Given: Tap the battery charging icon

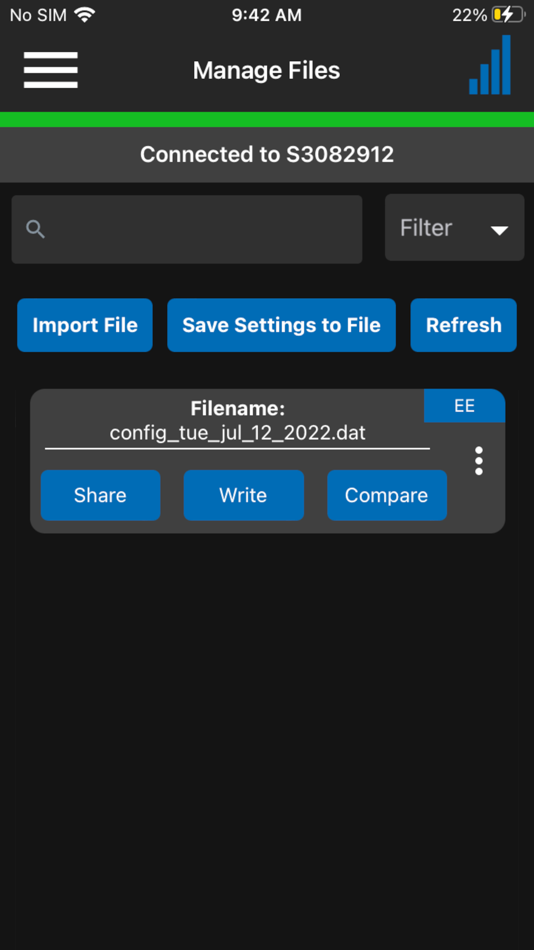Looking at the screenshot, I should 507,15.
